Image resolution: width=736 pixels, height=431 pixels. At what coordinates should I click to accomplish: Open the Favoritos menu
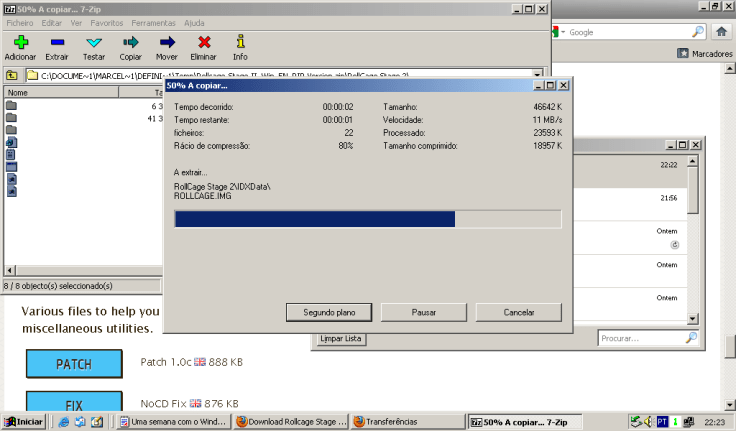point(107,22)
